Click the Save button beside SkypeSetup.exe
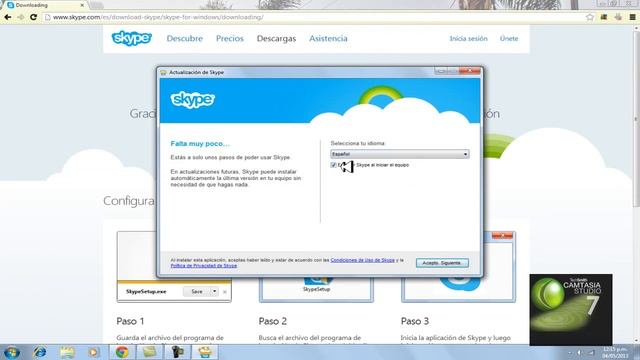The height and width of the screenshot is (360, 640). (197, 291)
